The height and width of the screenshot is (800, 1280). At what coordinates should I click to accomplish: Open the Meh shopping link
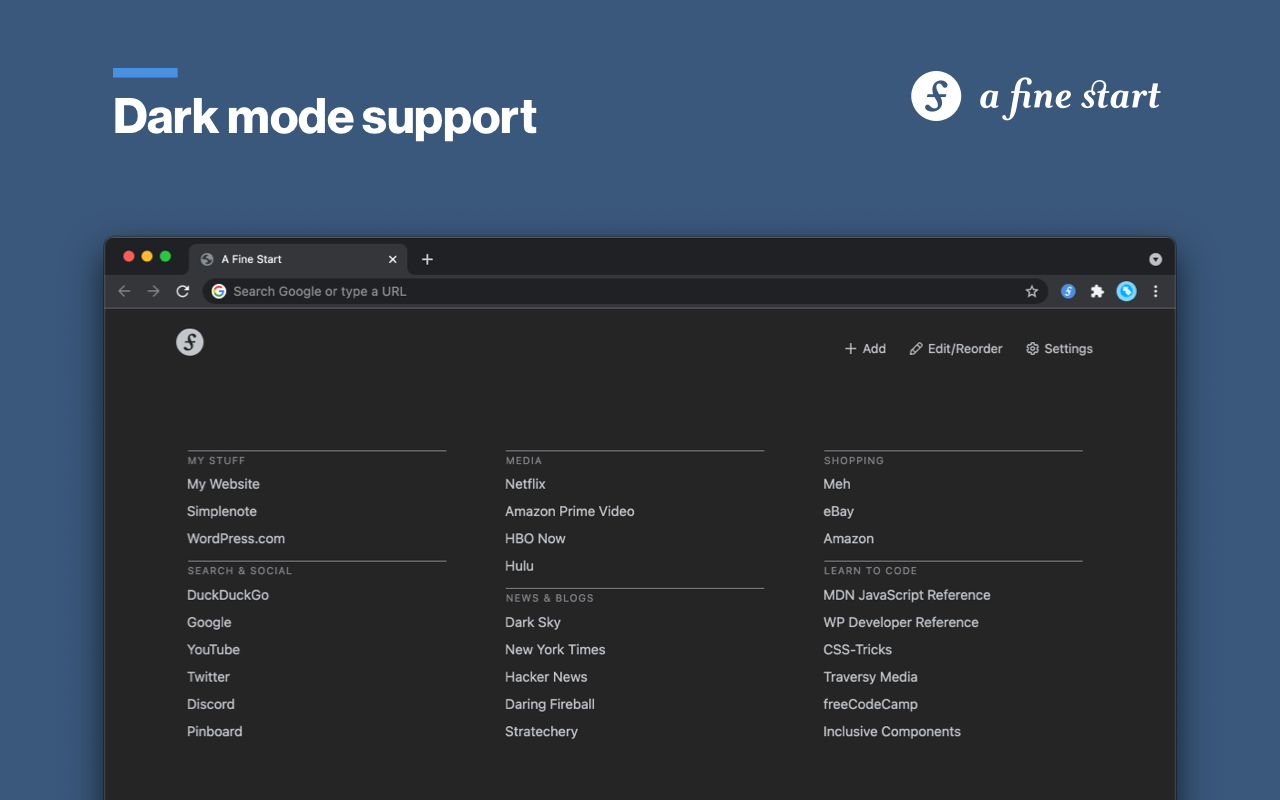point(837,484)
